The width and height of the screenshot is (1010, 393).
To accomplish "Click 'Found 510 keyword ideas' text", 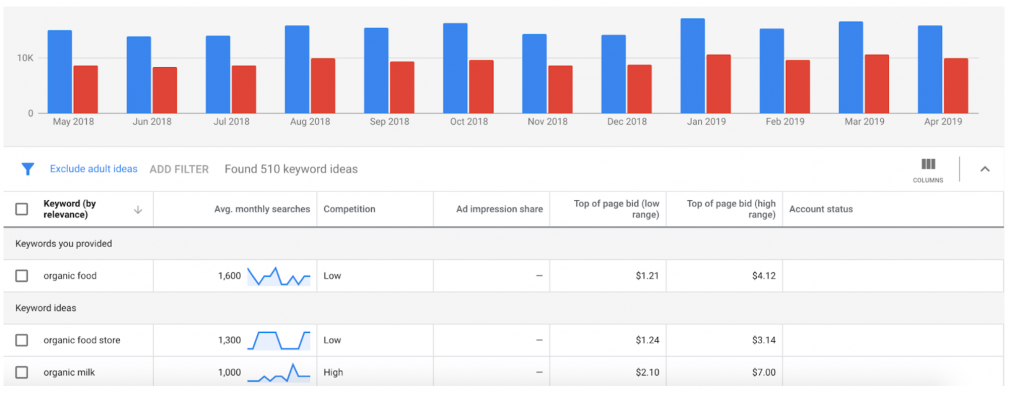I will pyautogui.click(x=291, y=169).
